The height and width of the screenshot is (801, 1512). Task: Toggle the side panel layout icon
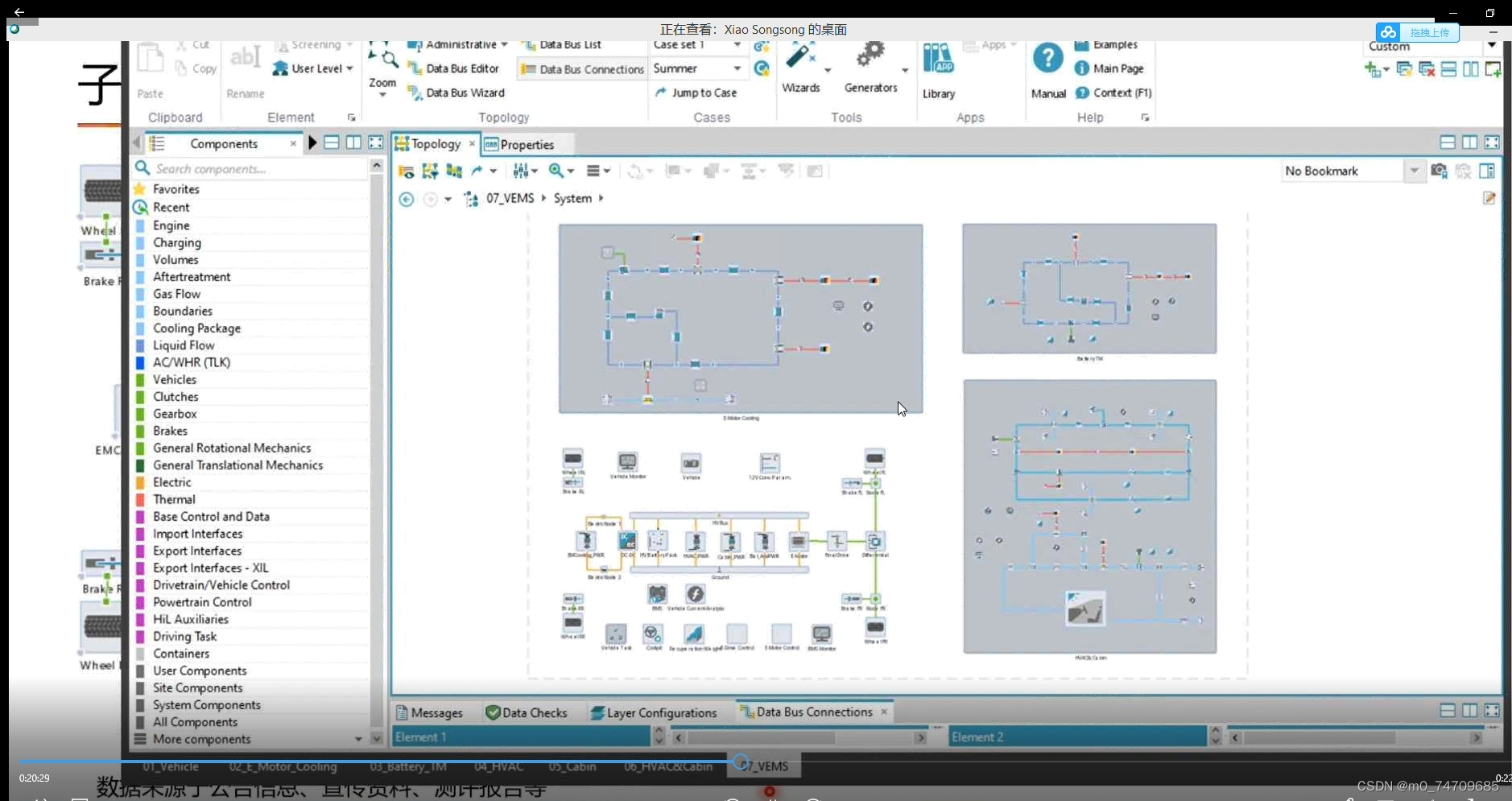(x=1487, y=171)
